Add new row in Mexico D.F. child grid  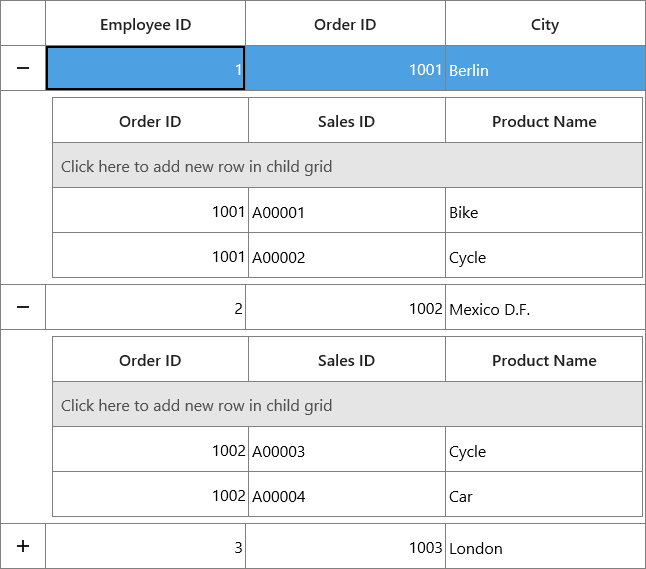tap(347, 404)
